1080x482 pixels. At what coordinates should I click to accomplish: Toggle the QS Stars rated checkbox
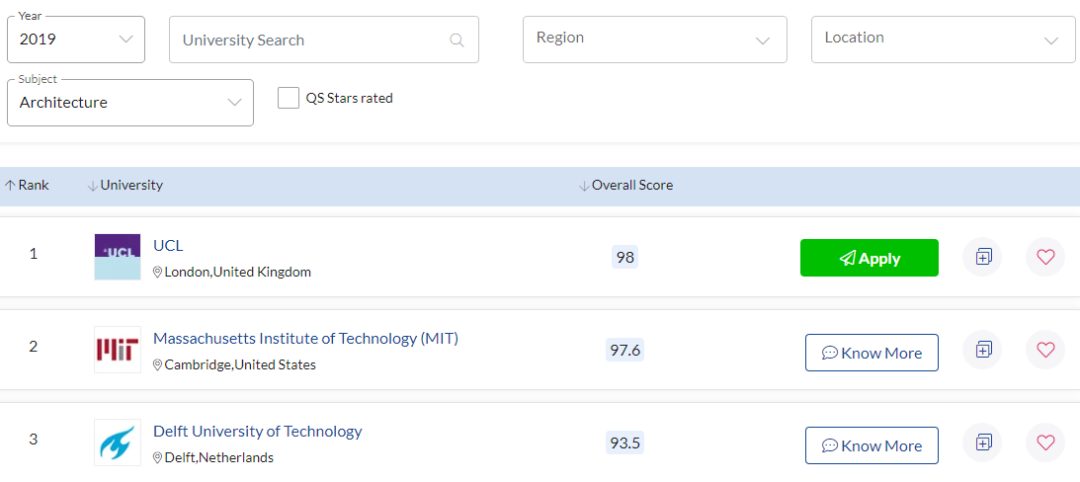click(x=289, y=98)
